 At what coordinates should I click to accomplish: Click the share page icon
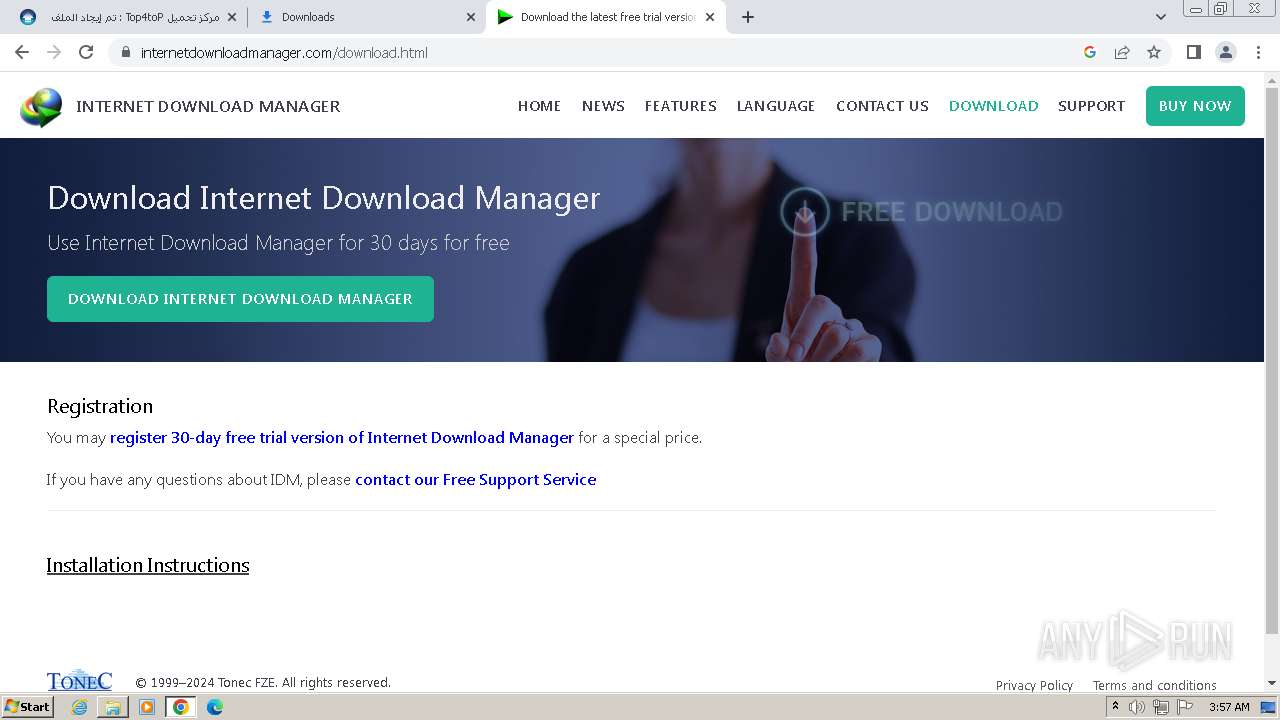(x=1122, y=52)
